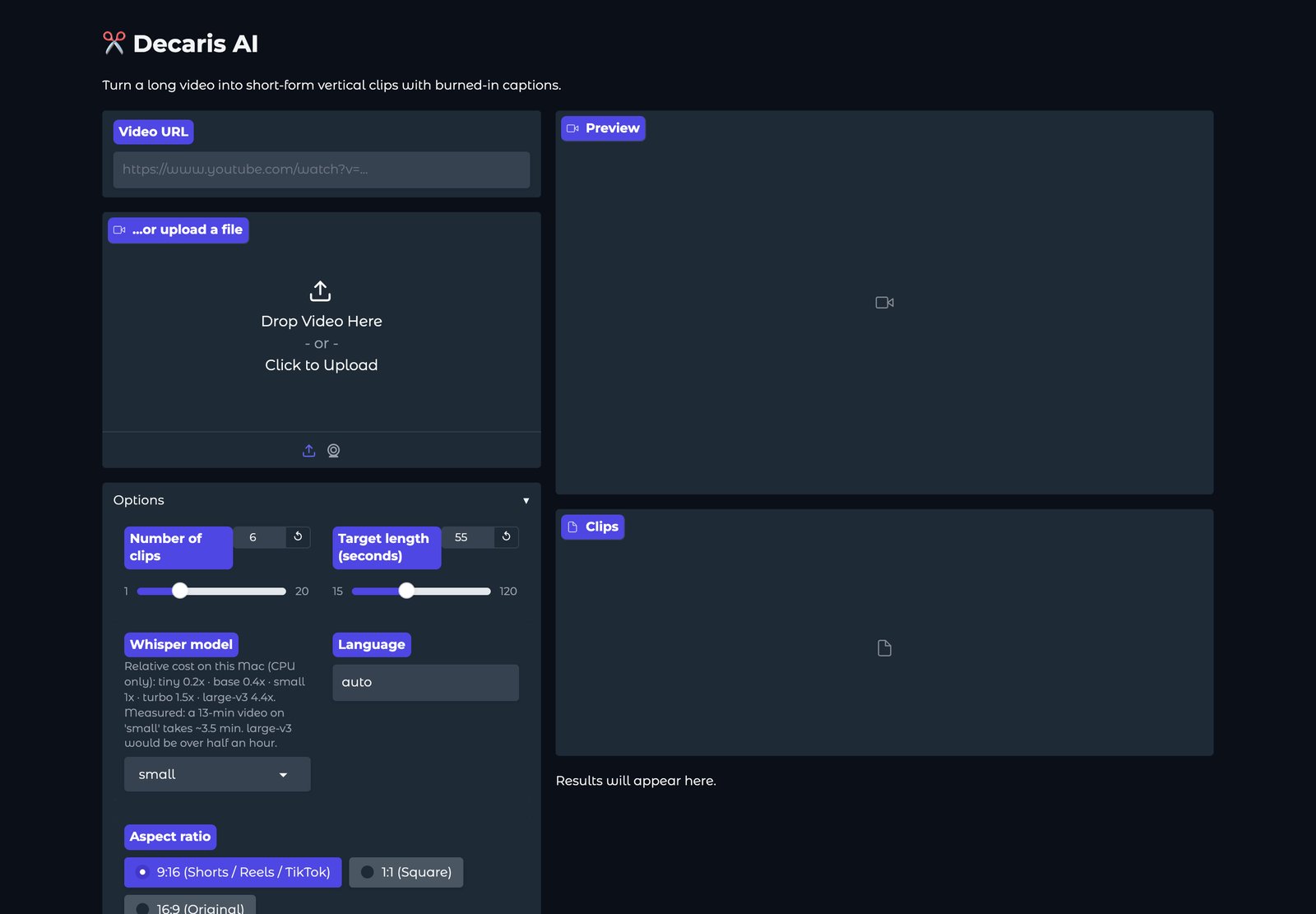
Task: Click 'Results will appear here.' text
Action: [636, 781]
